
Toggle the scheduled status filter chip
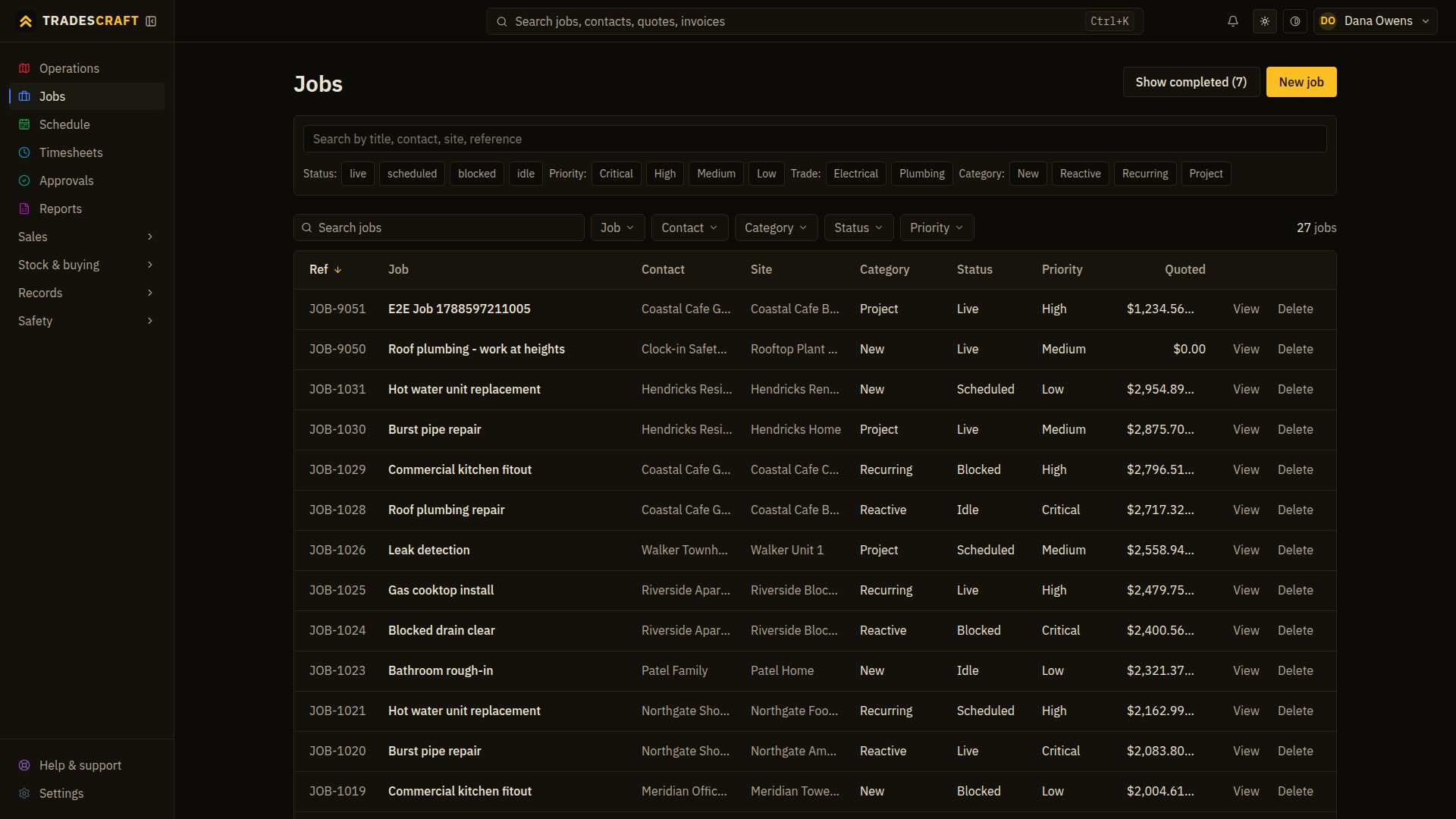click(x=412, y=174)
